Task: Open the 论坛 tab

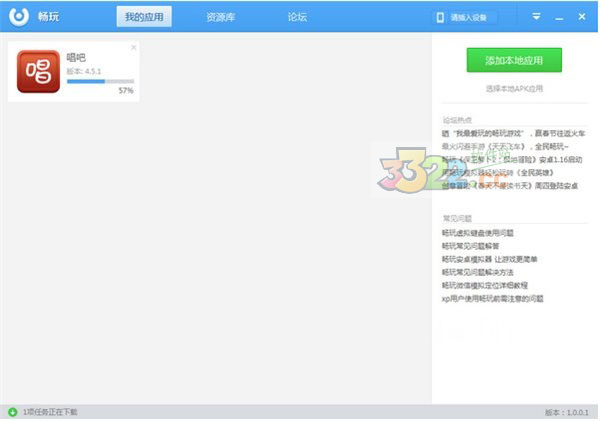Action: [x=297, y=17]
